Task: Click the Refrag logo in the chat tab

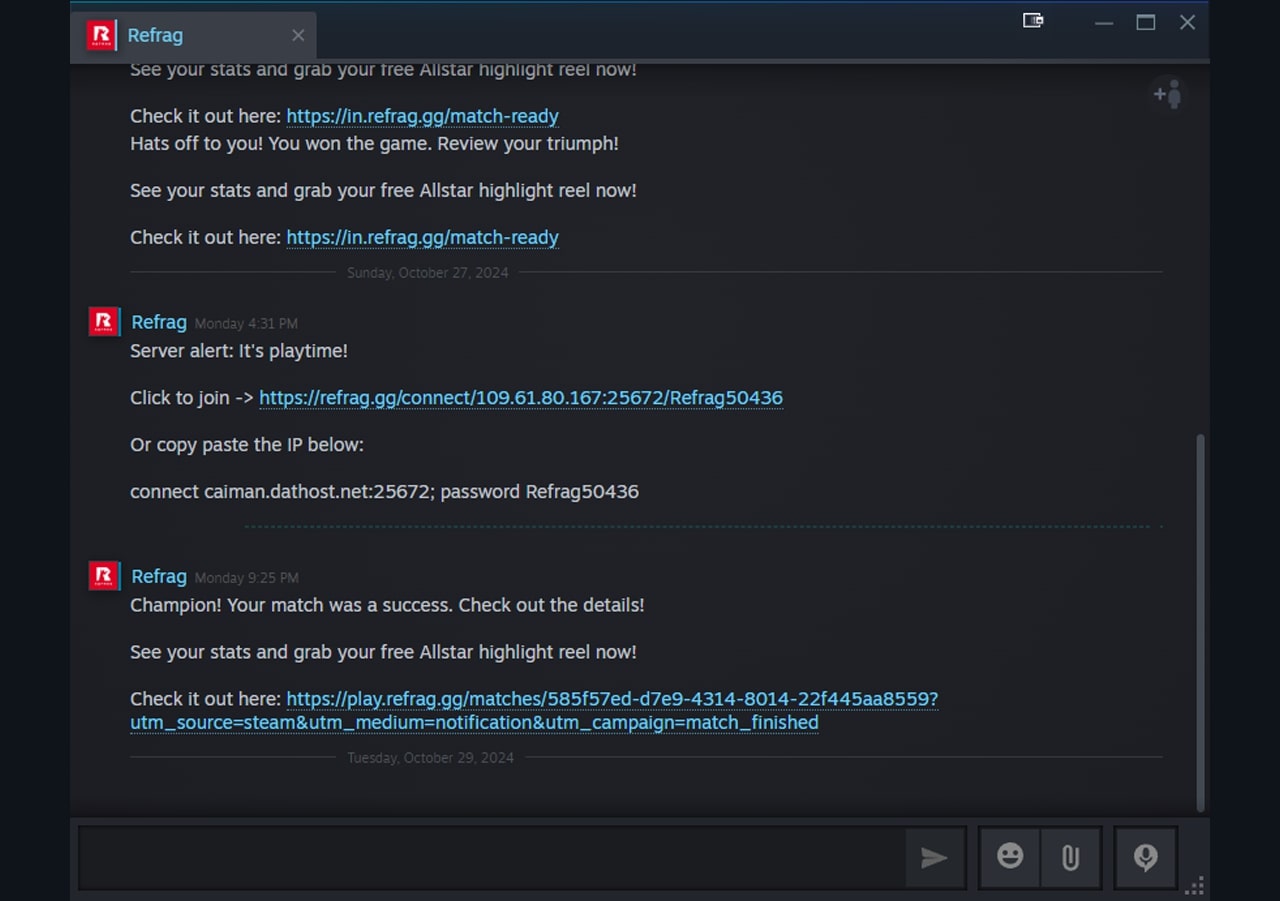Action: 101,35
